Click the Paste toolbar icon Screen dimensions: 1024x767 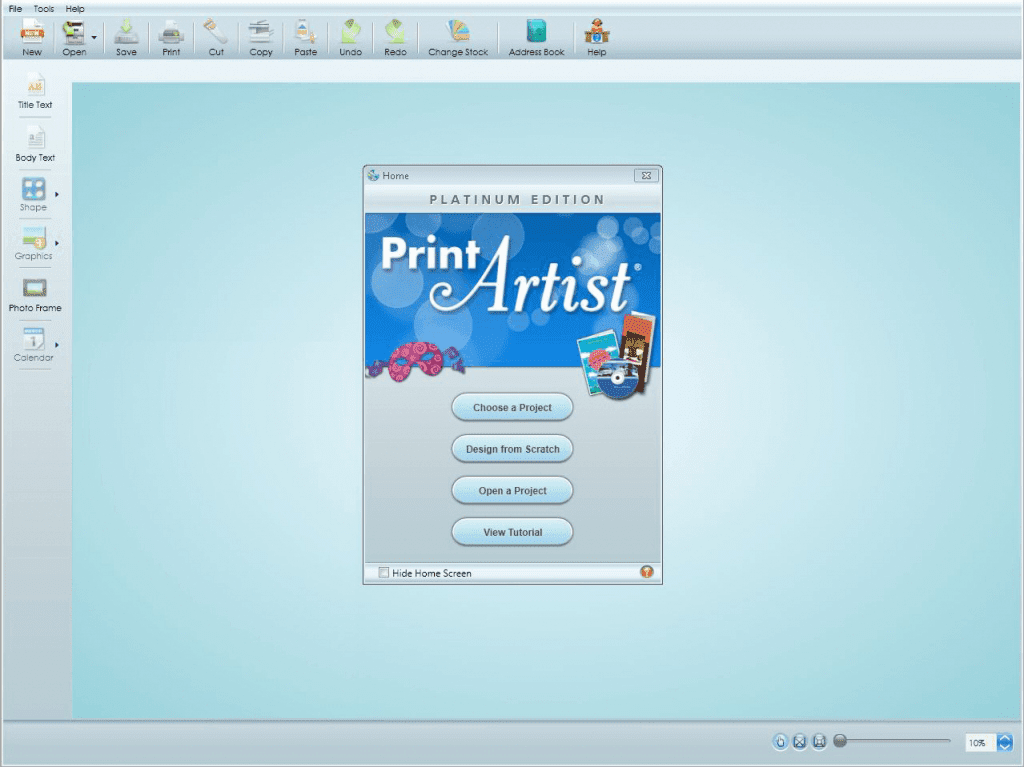coord(306,37)
